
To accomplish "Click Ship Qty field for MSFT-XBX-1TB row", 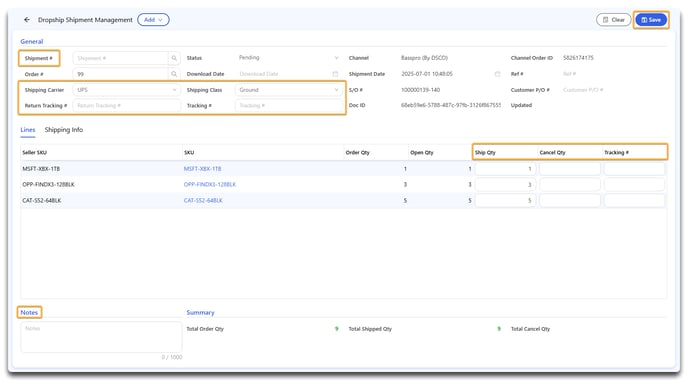I will click(x=505, y=169).
